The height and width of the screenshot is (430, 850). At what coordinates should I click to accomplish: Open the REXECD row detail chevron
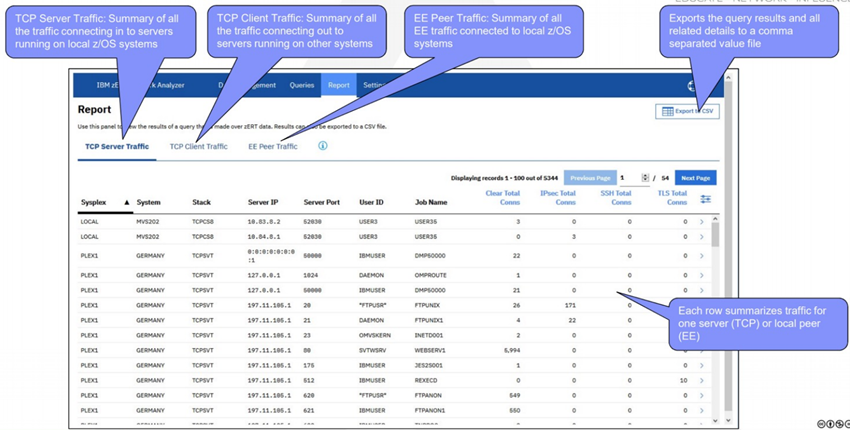[x=701, y=381]
